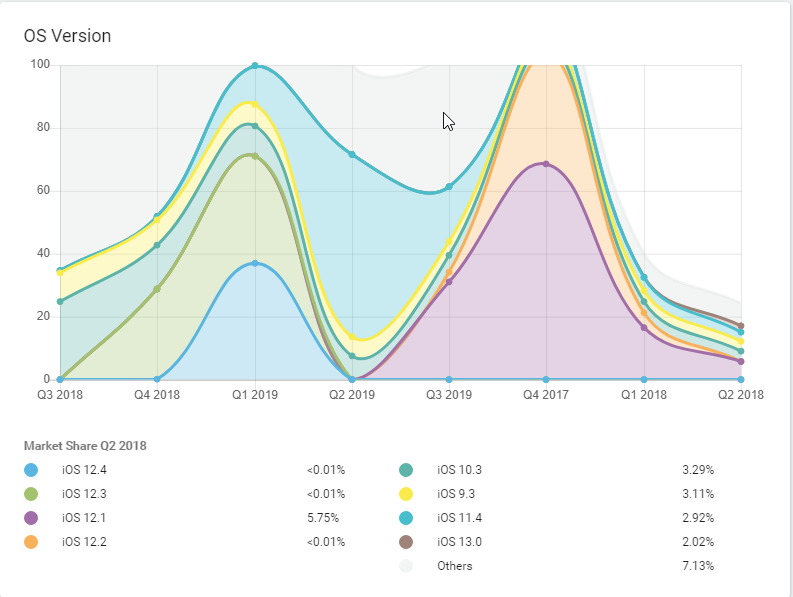Select the iOS 11.4 peak point at Q1 2019
The height and width of the screenshot is (597, 793).
(x=255, y=66)
